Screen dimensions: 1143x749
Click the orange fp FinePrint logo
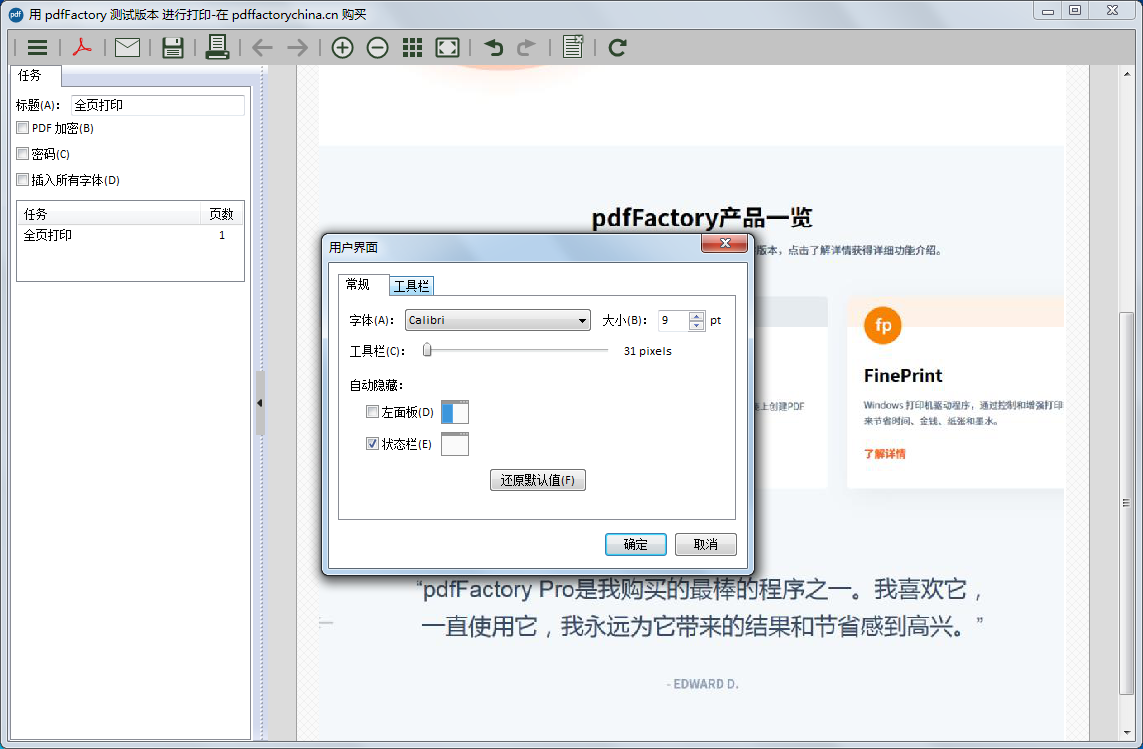883,325
